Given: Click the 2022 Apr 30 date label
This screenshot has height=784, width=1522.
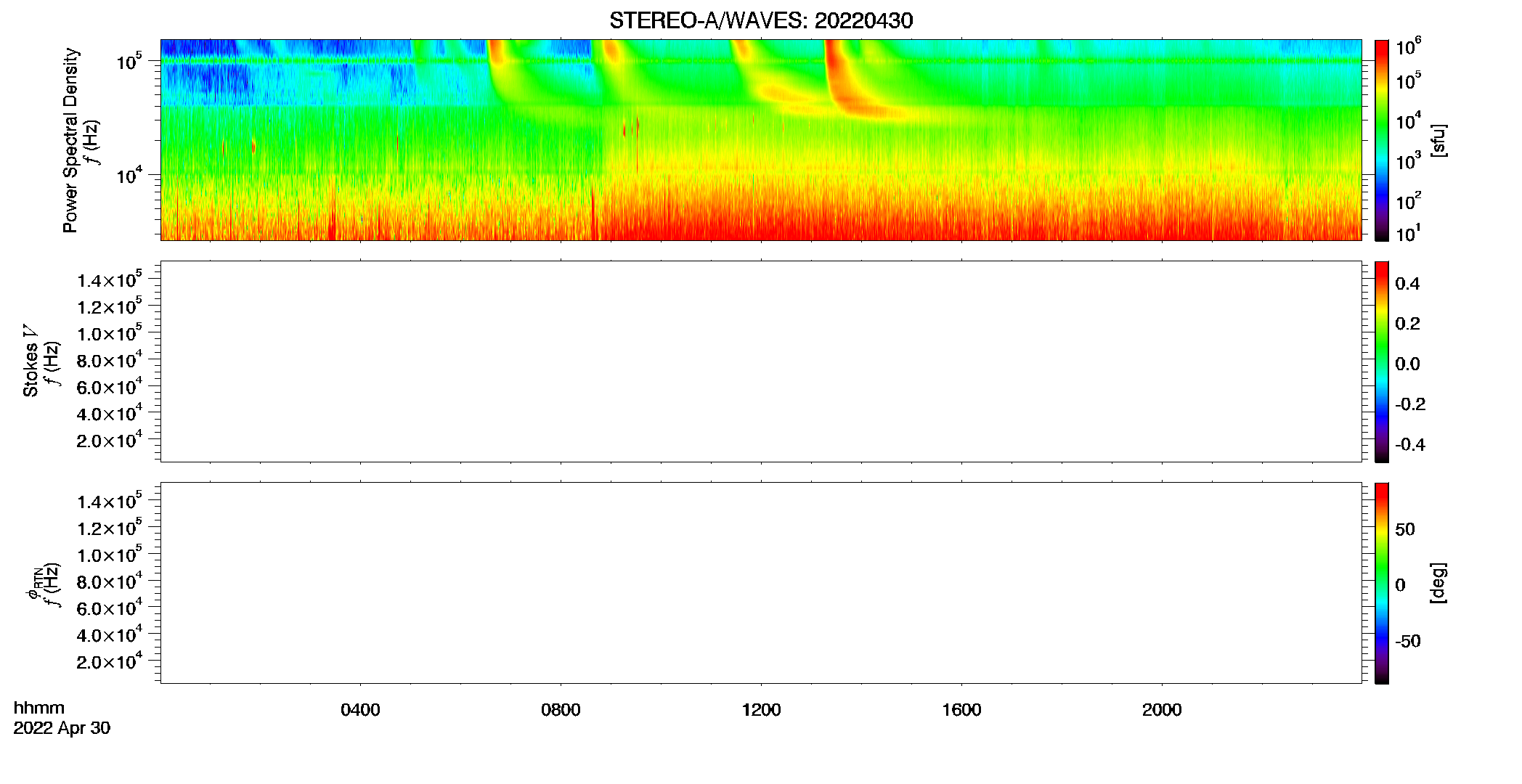Looking at the screenshot, I should click(62, 728).
